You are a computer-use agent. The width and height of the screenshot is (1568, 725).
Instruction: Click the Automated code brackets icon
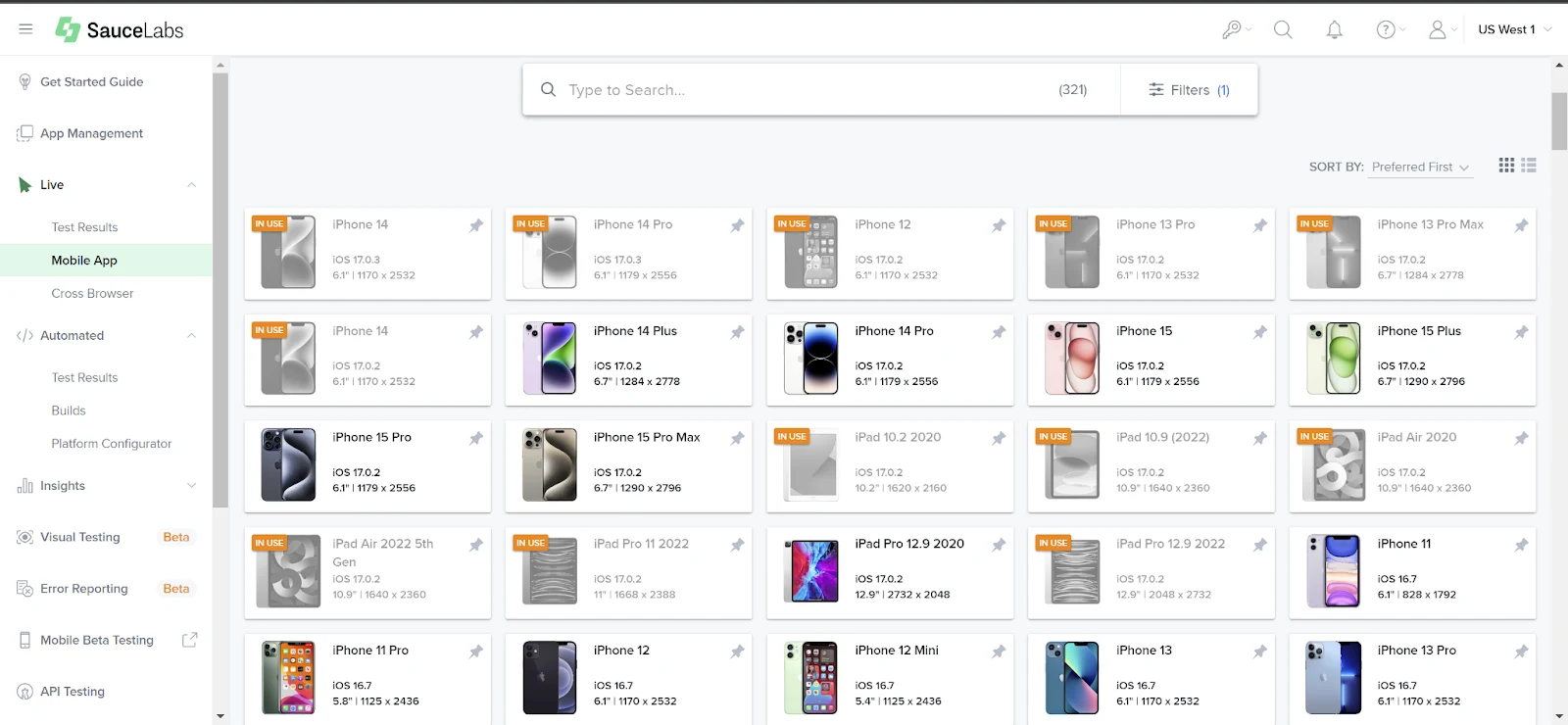tap(25, 335)
